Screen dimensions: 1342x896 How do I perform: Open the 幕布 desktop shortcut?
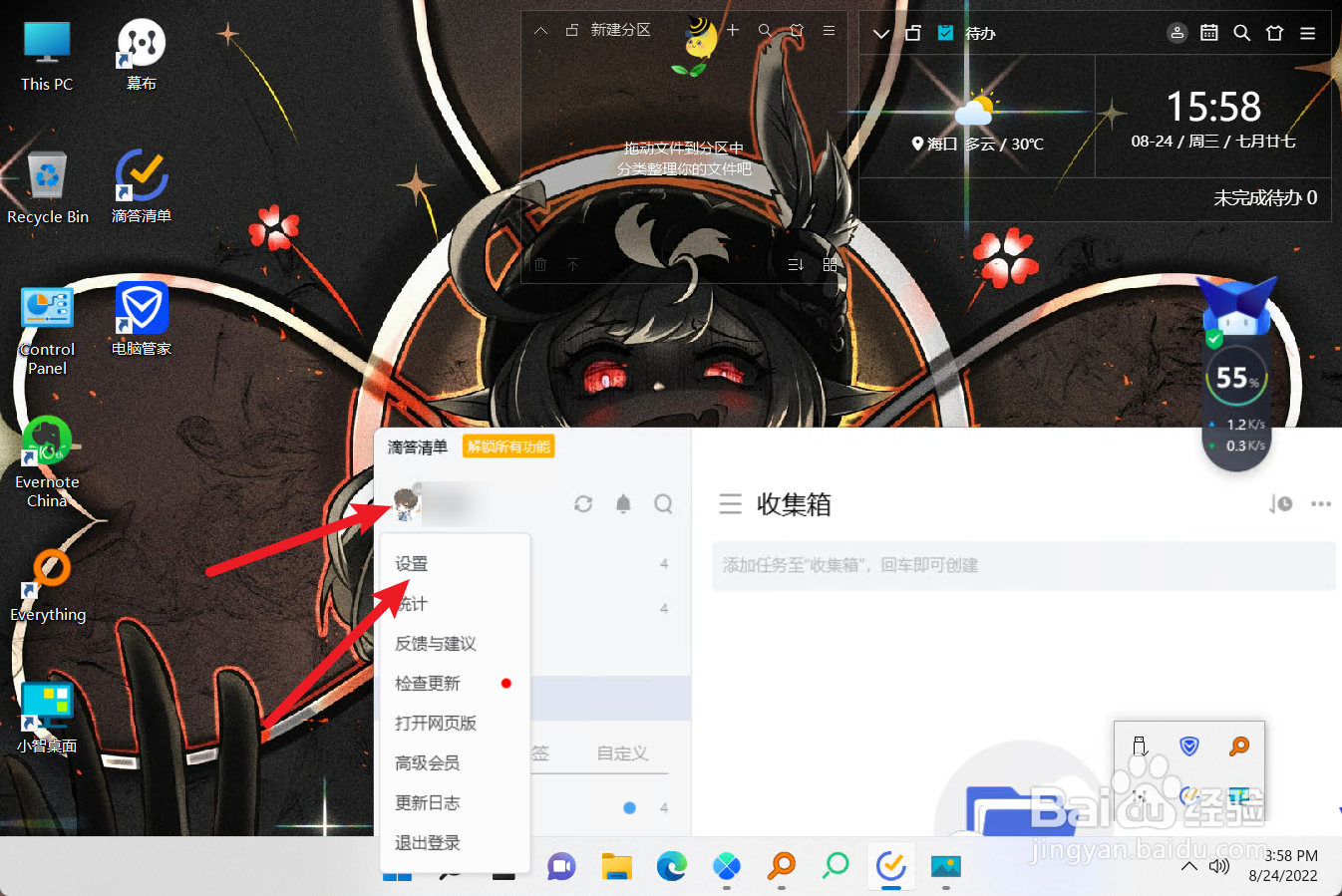(142, 56)
